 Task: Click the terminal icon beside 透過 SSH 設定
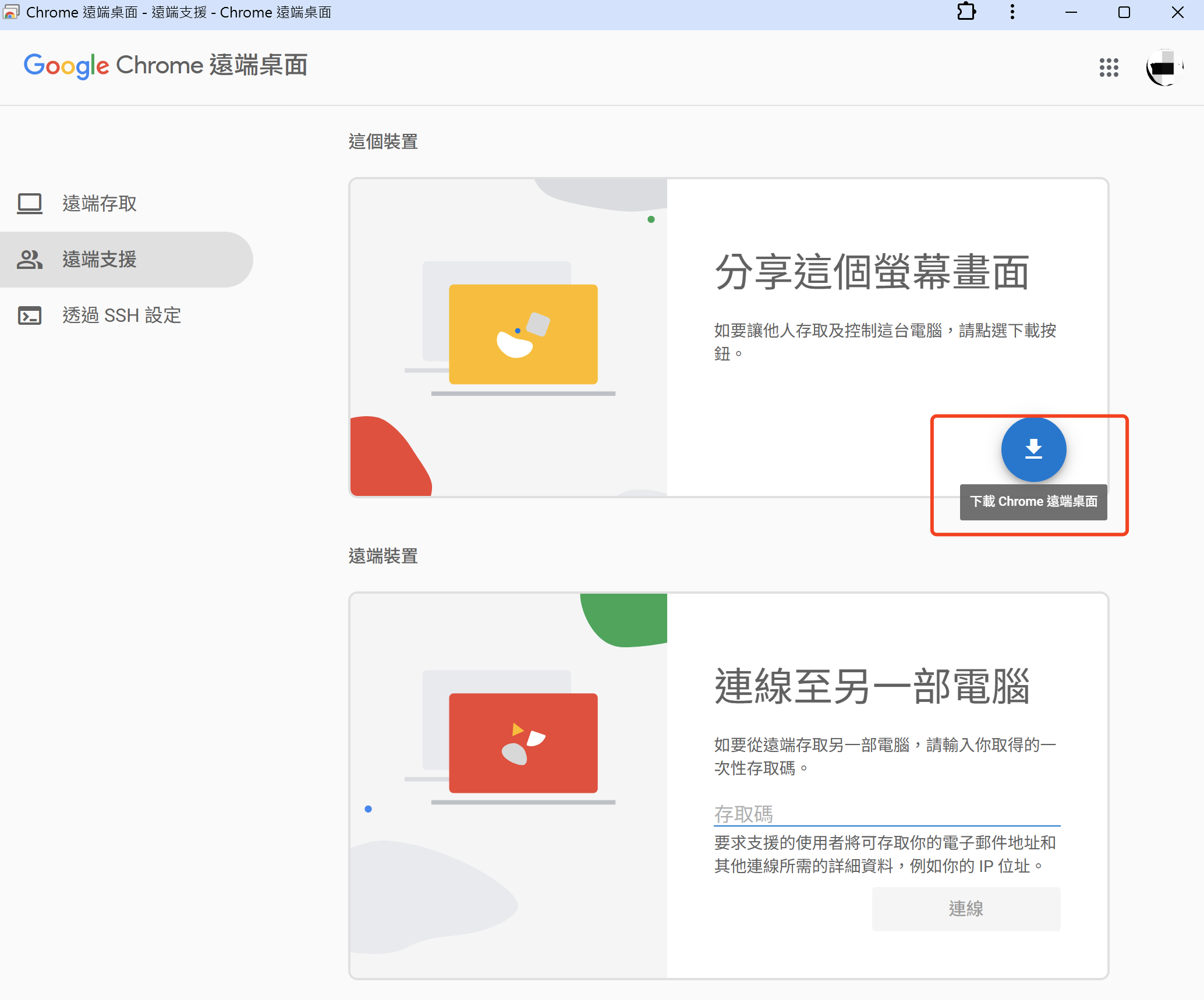click(30, 315)
